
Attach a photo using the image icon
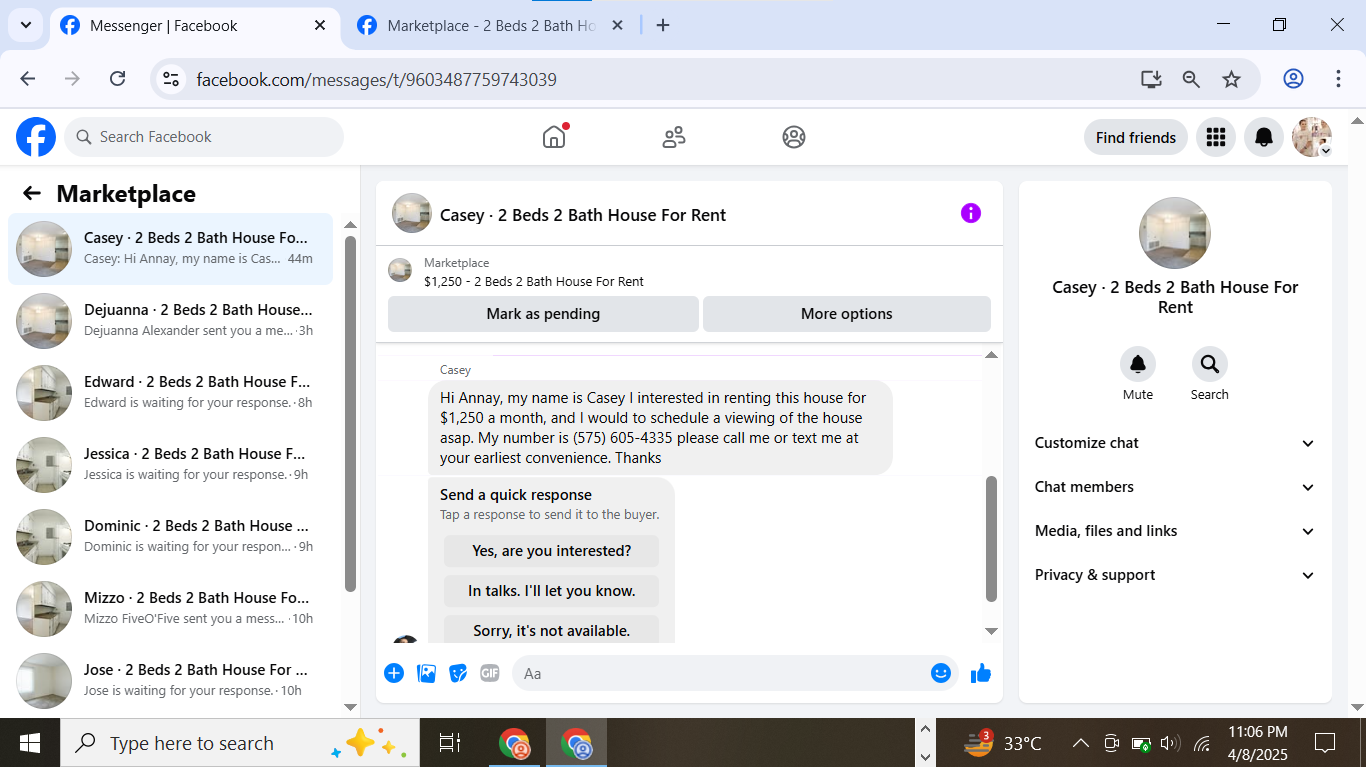coord(427,673)
